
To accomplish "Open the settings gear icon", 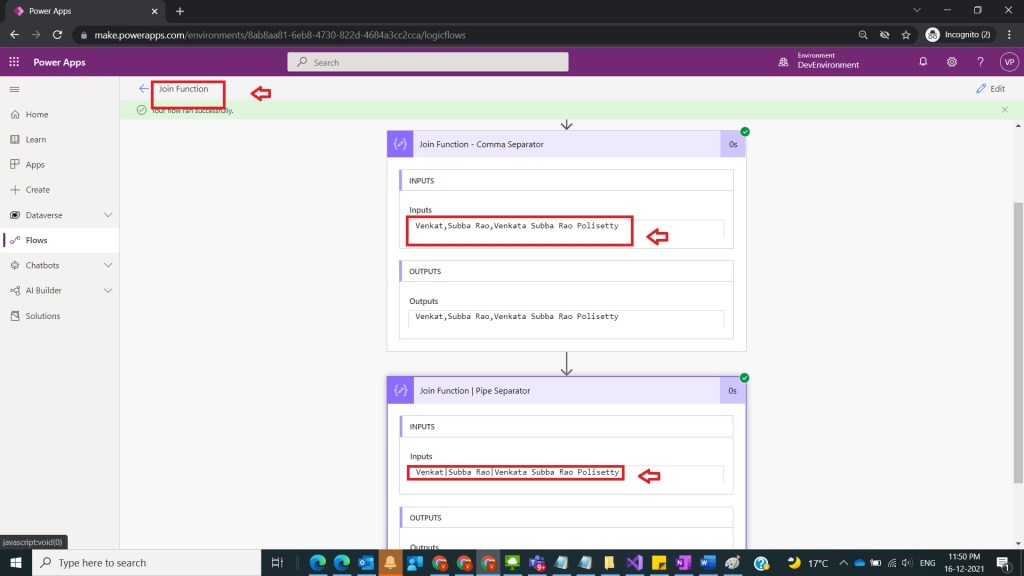I will point(952,62).
